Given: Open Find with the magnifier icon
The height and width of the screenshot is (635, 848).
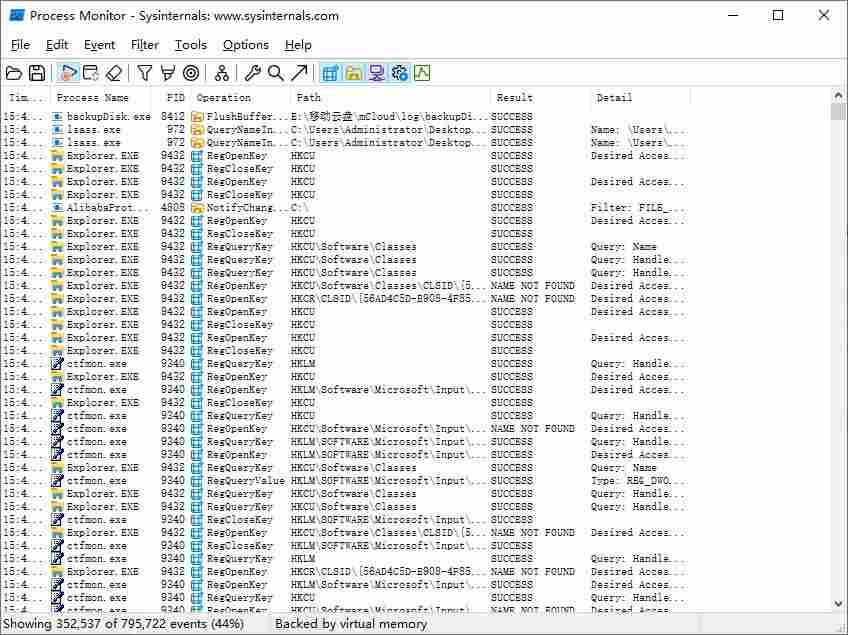Looking at the screenshot, I should [276, 73].
